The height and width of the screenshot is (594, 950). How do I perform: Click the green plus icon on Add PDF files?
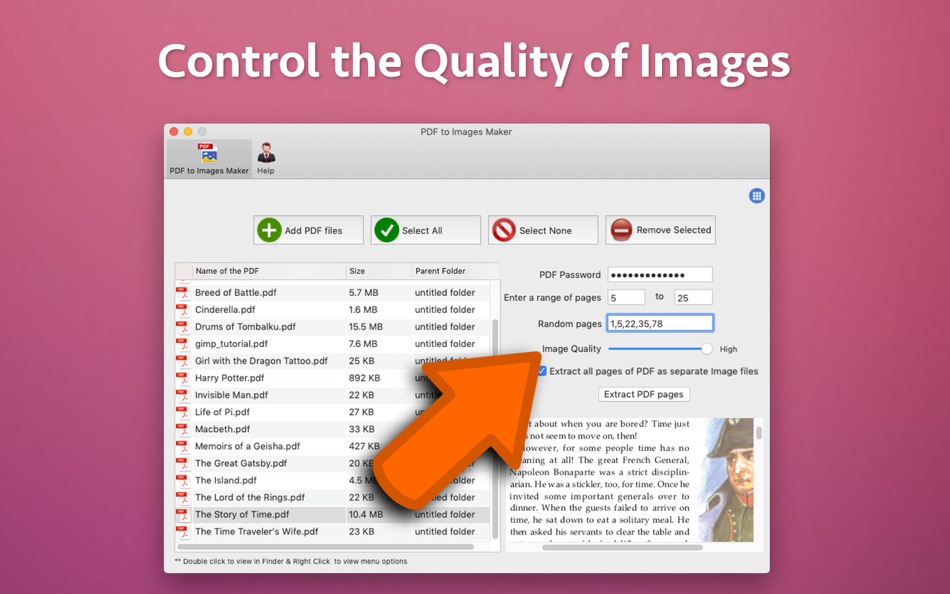[x=268, y=229]
